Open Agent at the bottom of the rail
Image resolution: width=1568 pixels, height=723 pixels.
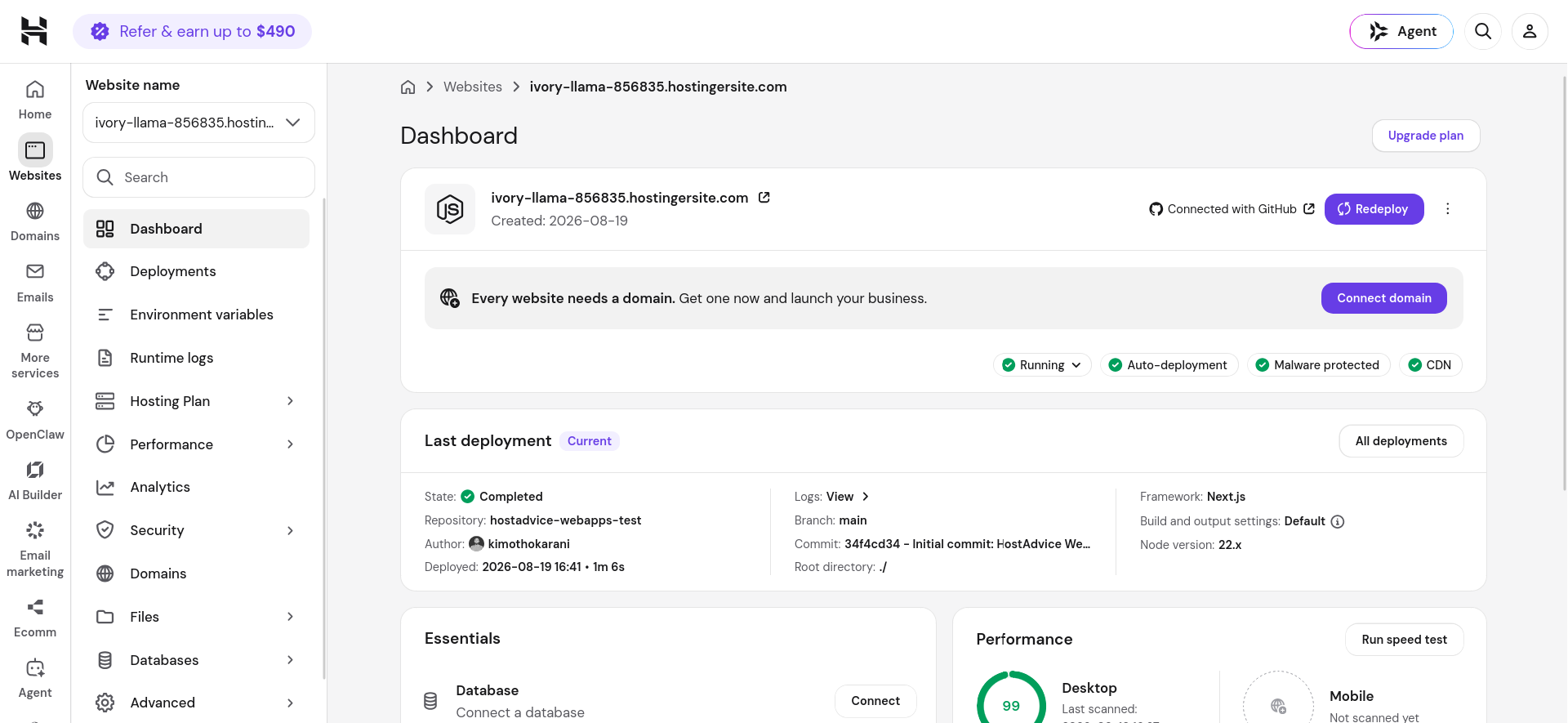click(35, 678)
